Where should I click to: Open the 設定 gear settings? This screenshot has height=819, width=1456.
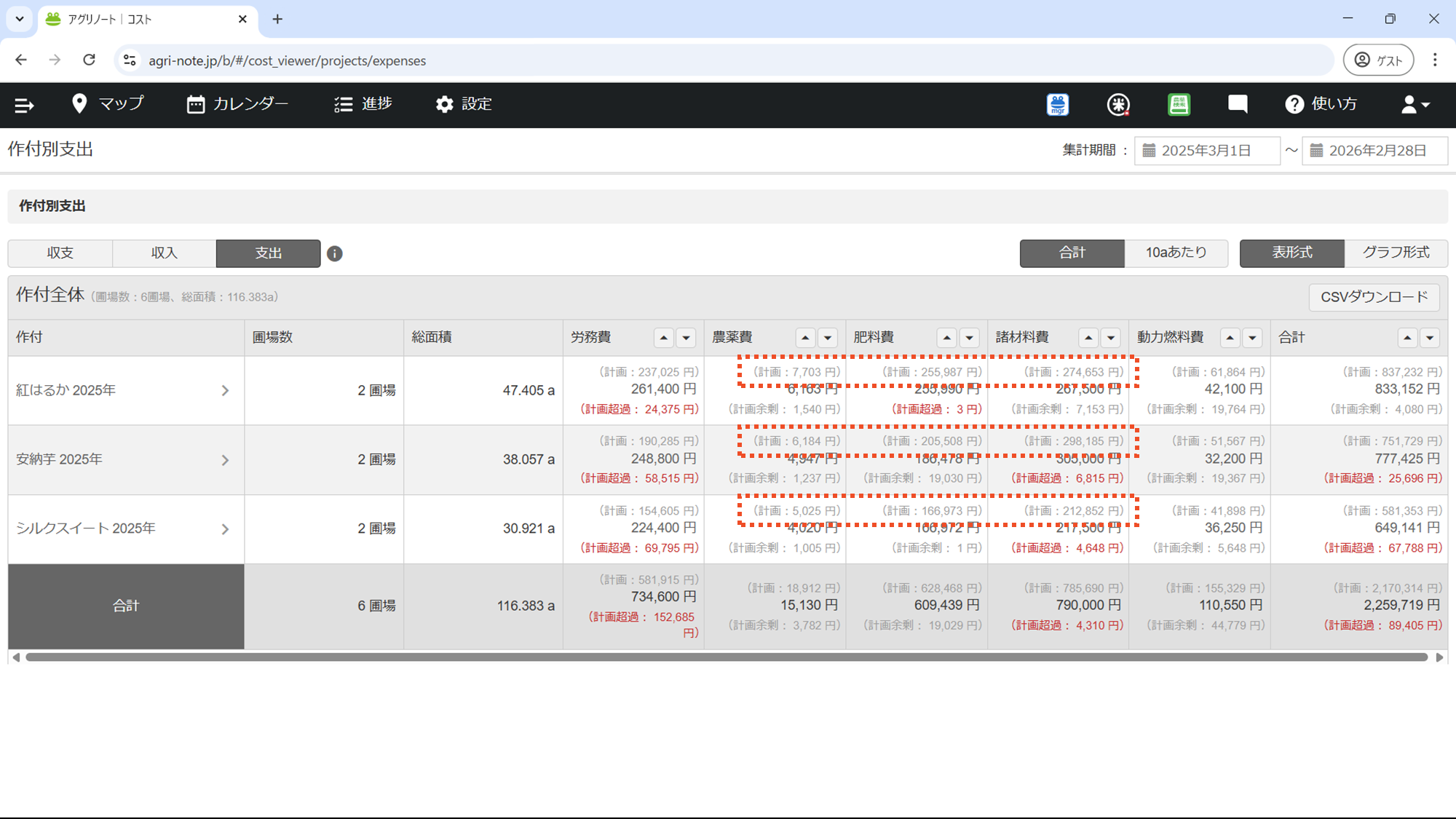coord(464,104)
